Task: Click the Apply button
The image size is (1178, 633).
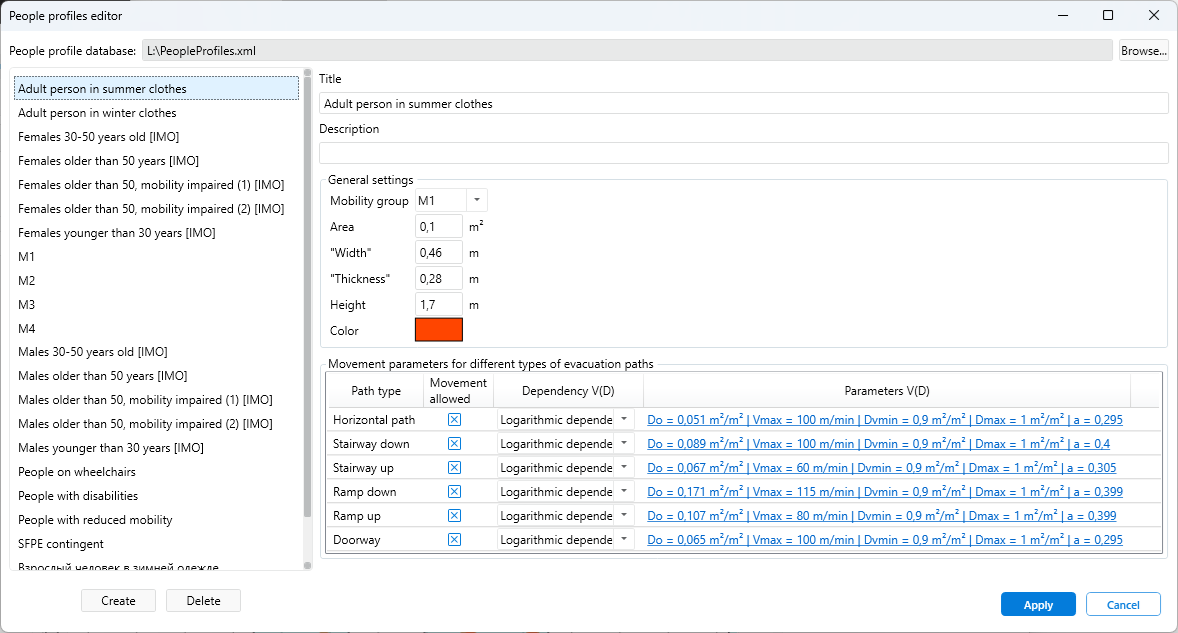Action: click(x=1038, y=604)
